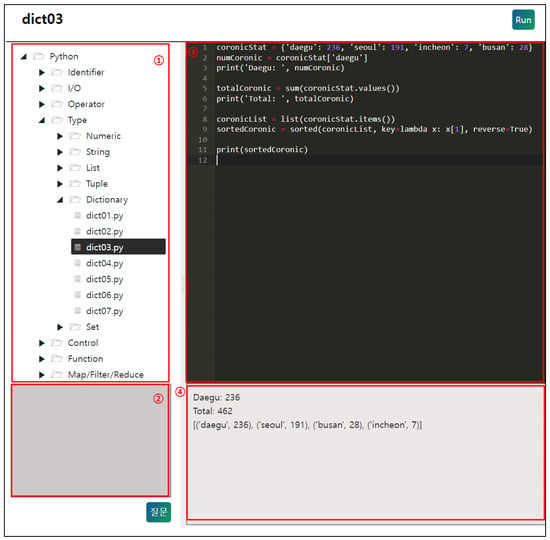Expand the Function folder arrow
Image resolution: width=550 pixels, height=540 pixels.
tap(42, 359)
